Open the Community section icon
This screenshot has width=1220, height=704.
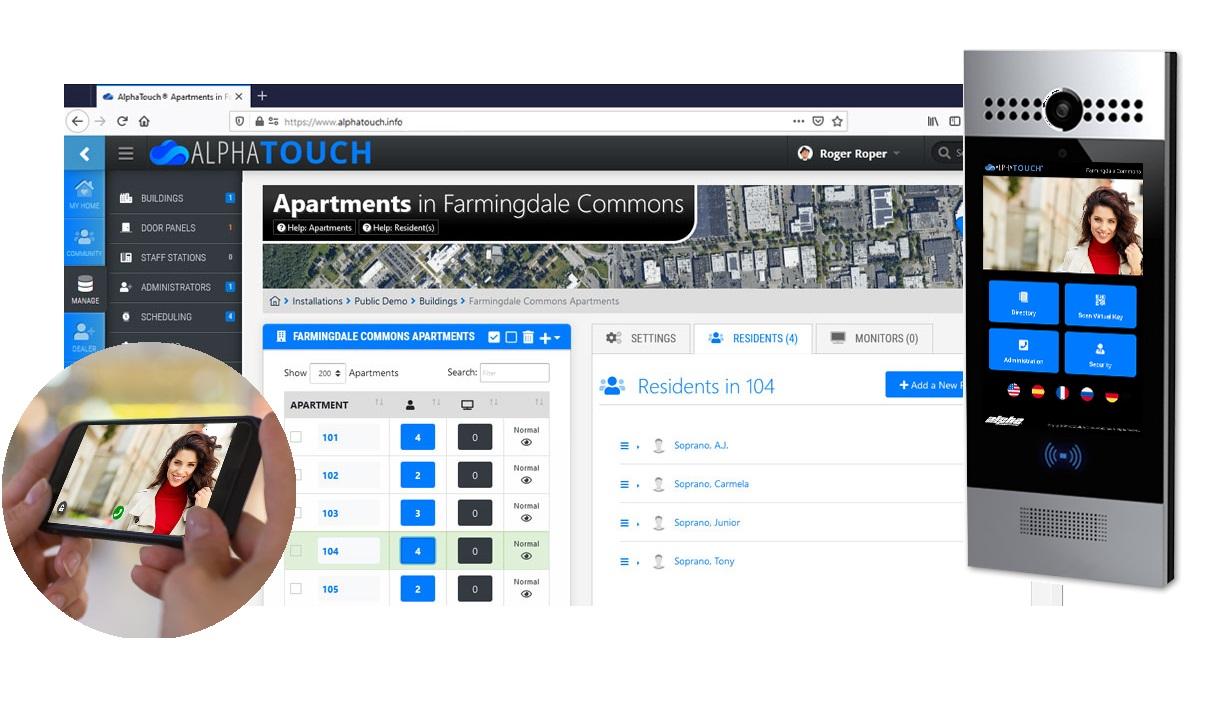click(84, 241)
